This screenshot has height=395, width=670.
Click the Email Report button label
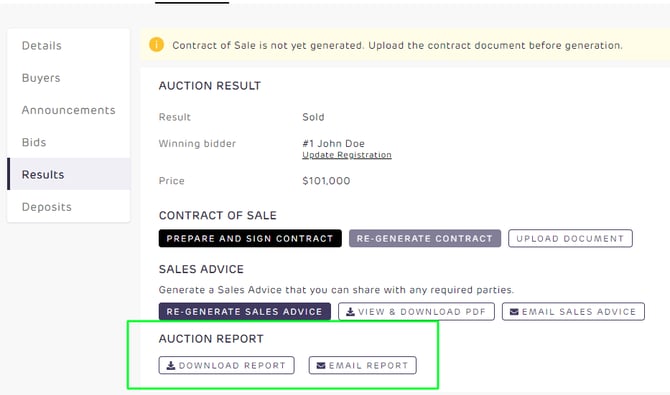(369, 366)
